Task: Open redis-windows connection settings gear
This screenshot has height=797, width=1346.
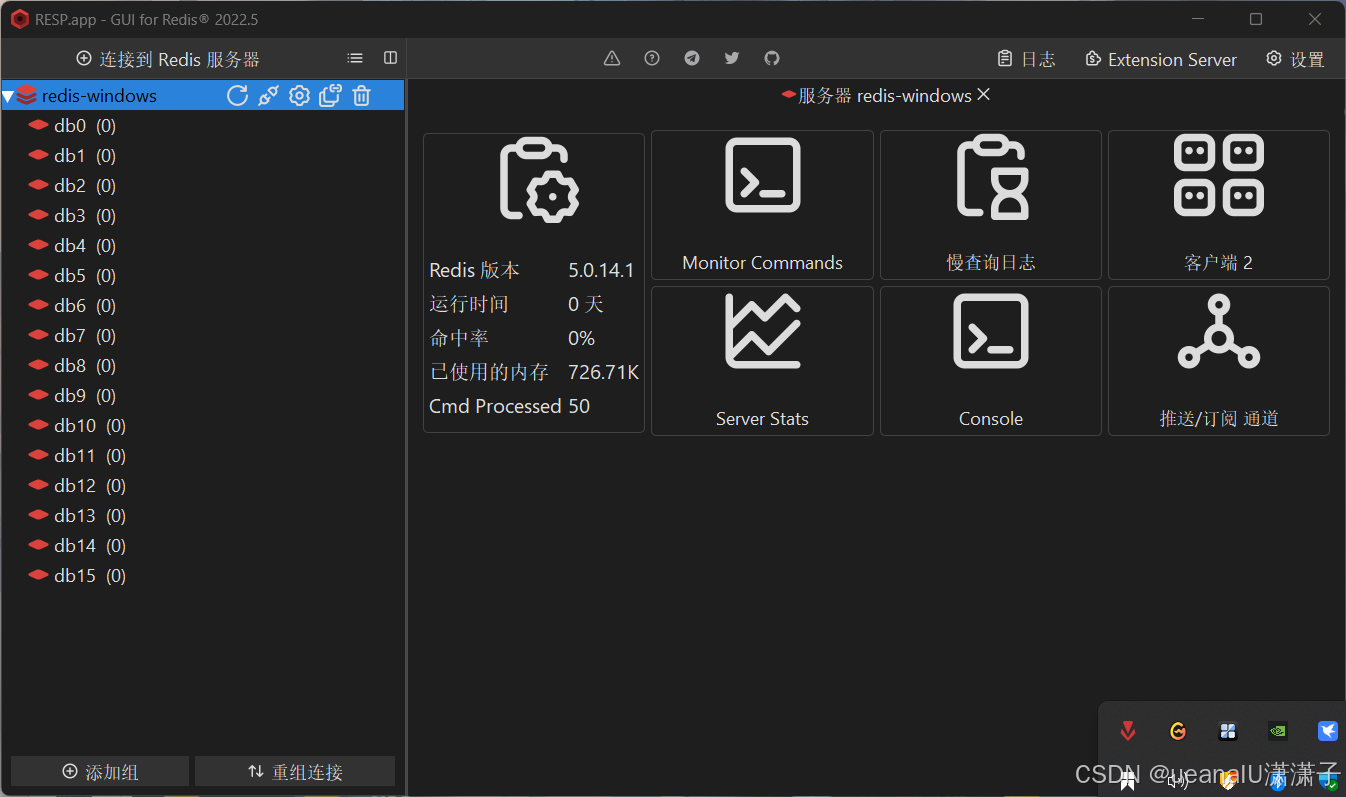Action: click(x=299, y=96)
